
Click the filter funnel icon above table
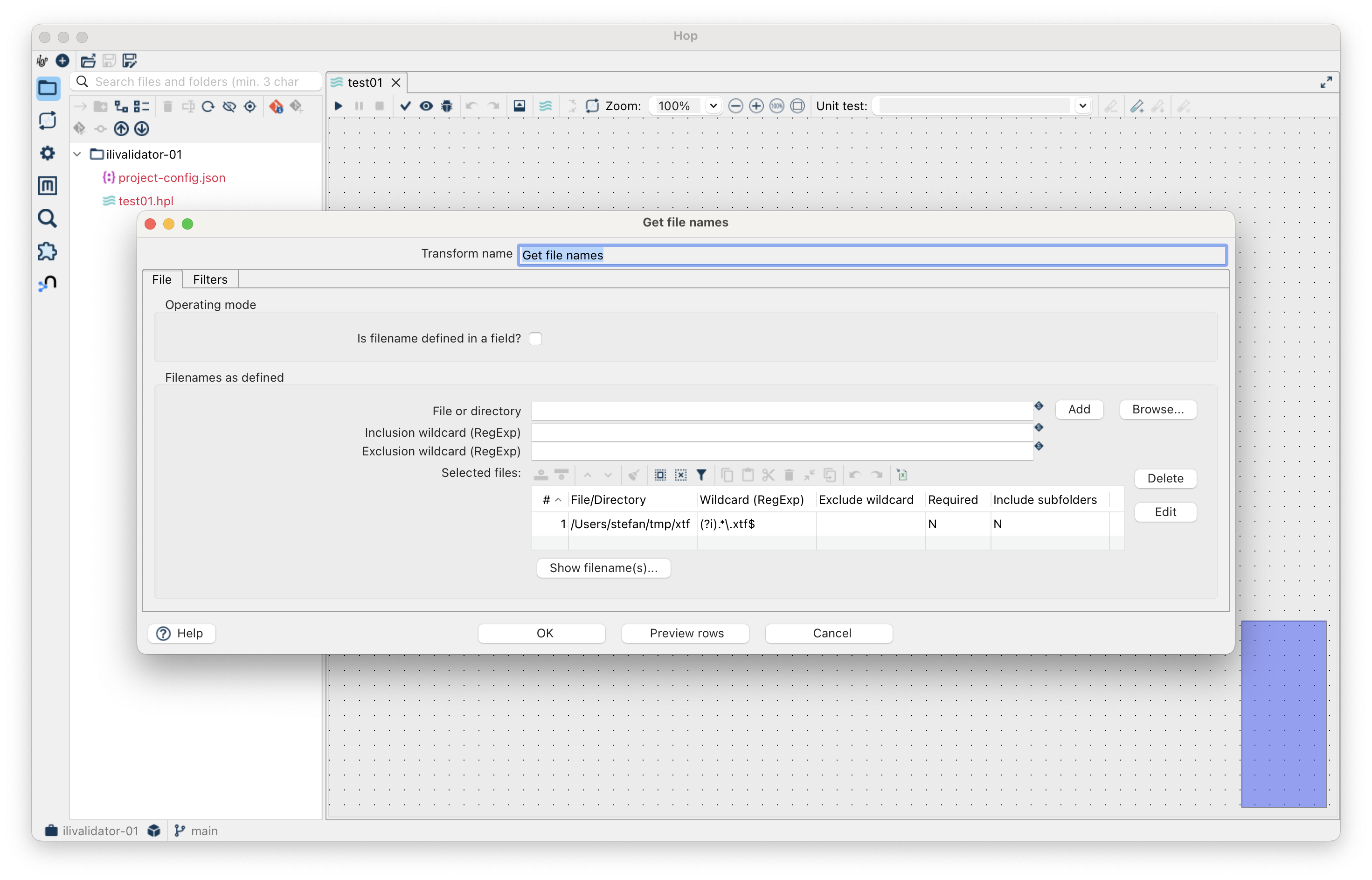coord(701,475)
